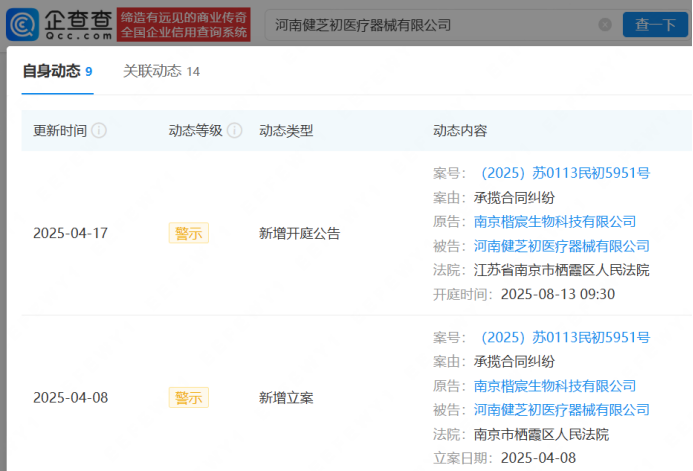Click the info icon beside 动态等级
The height and width of the screenshot is (471, 693).
pyautogui.click(x=235, y=131)
